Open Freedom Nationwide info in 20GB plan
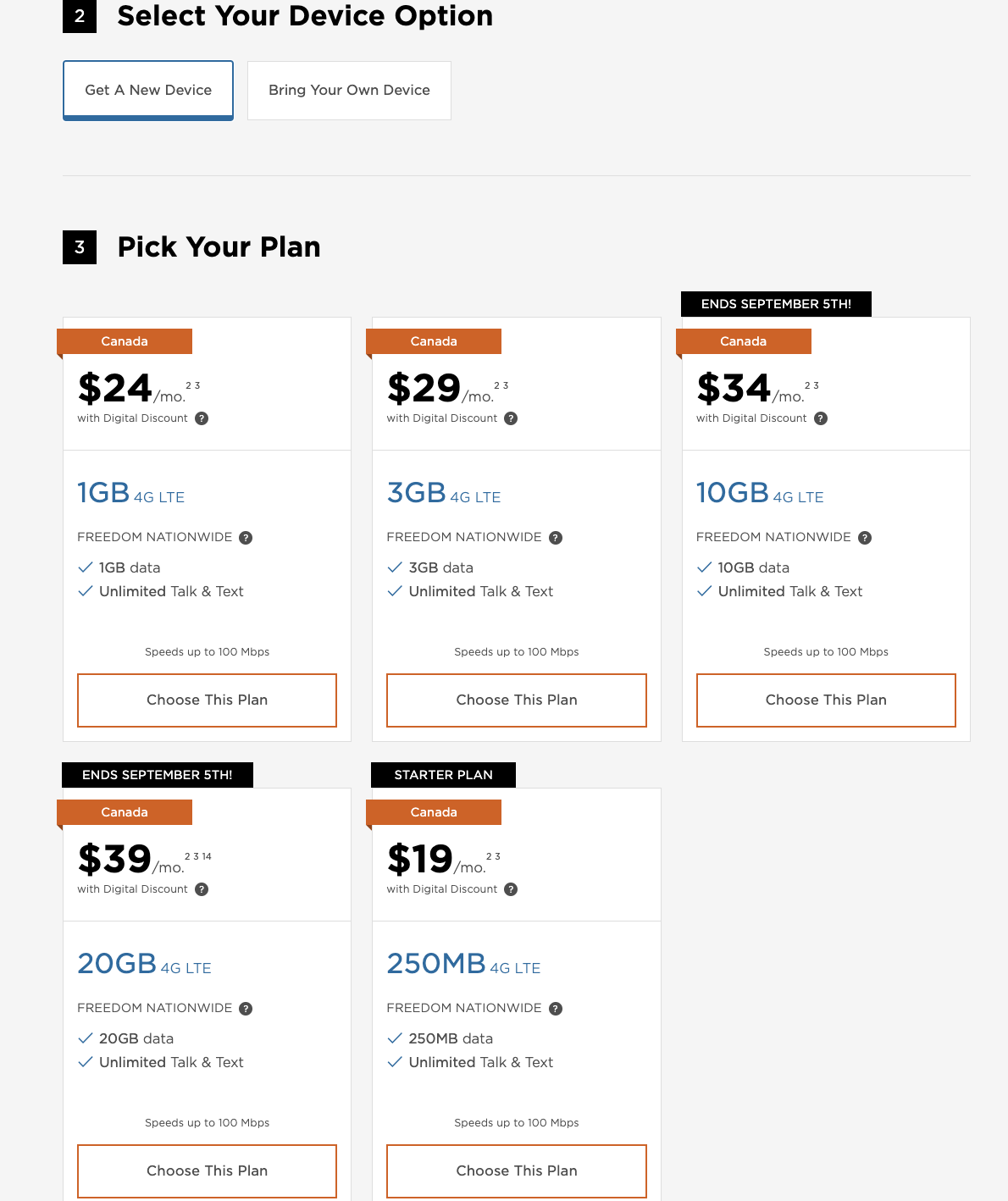 [x=246, y=1009]
